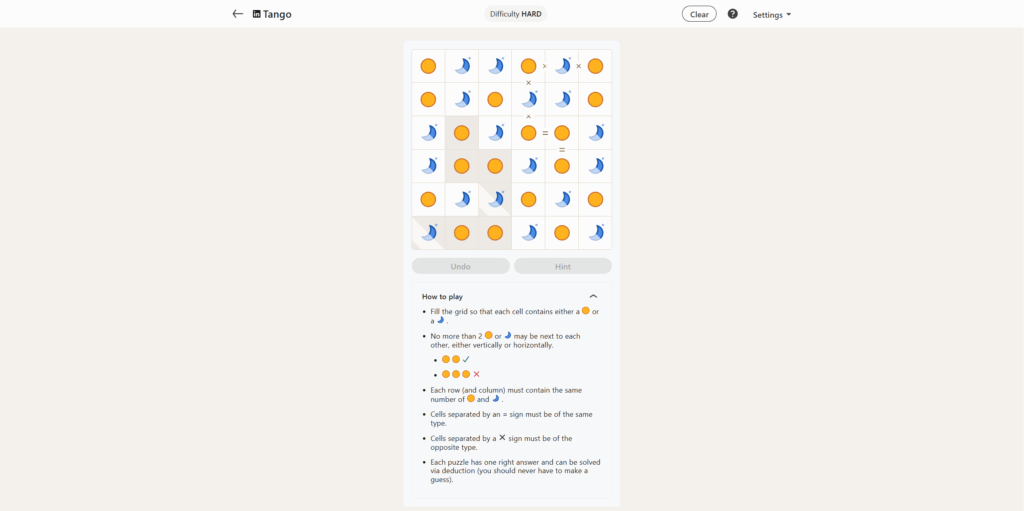Open the help question mark icon

tap(733, 14)
